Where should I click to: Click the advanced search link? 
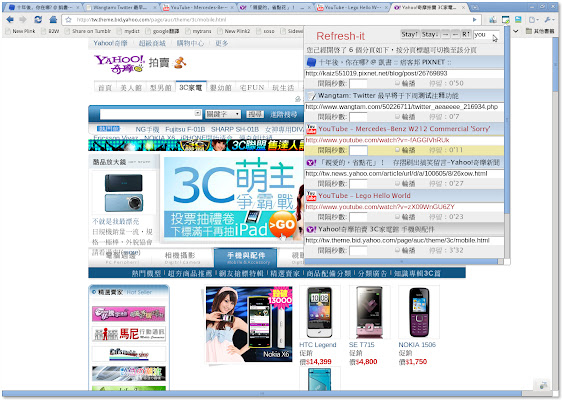[284, 114]
